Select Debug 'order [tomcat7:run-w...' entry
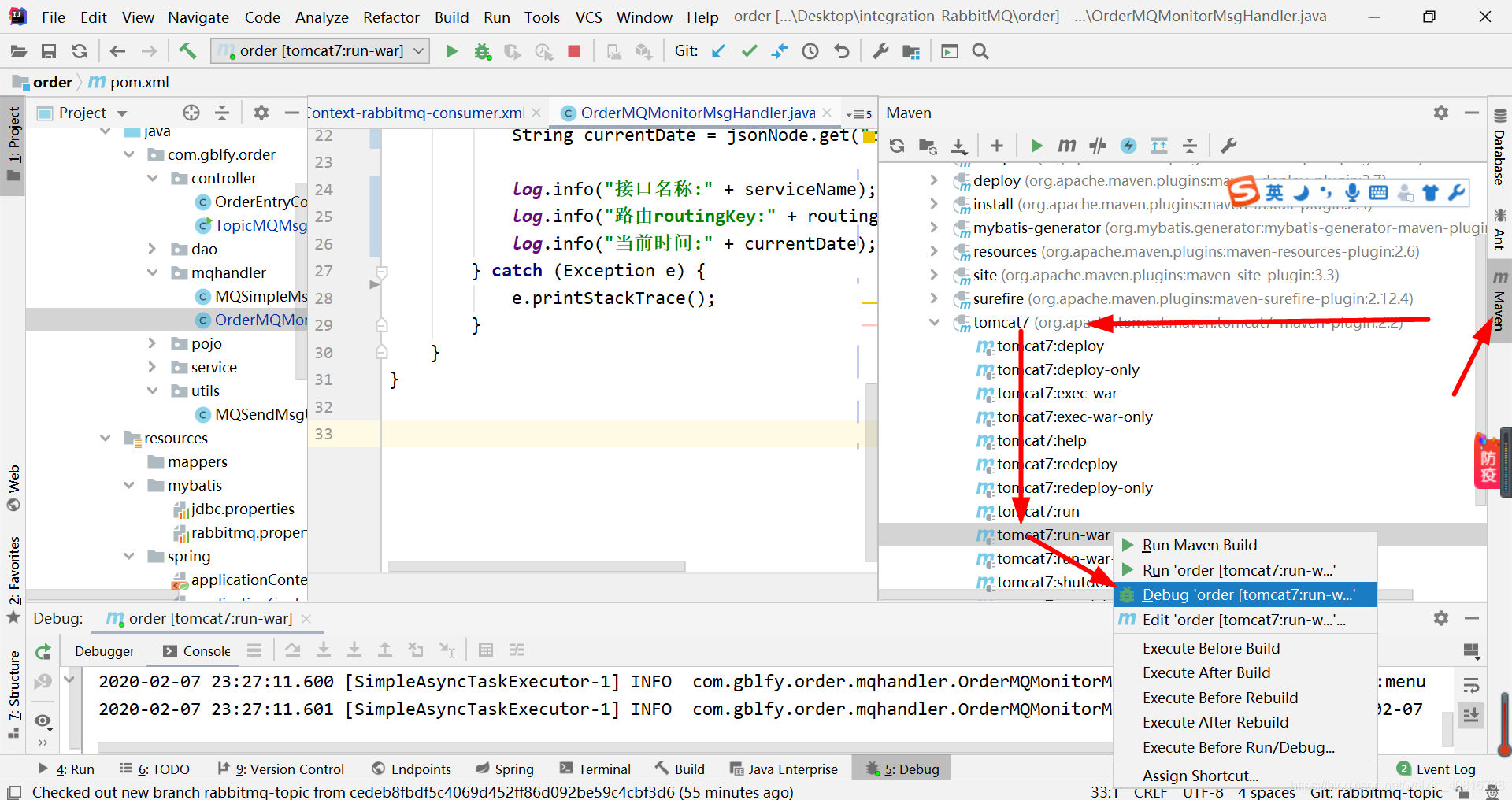The height and width of the screenshot is (800, 1512). (x=1245, y=594)
